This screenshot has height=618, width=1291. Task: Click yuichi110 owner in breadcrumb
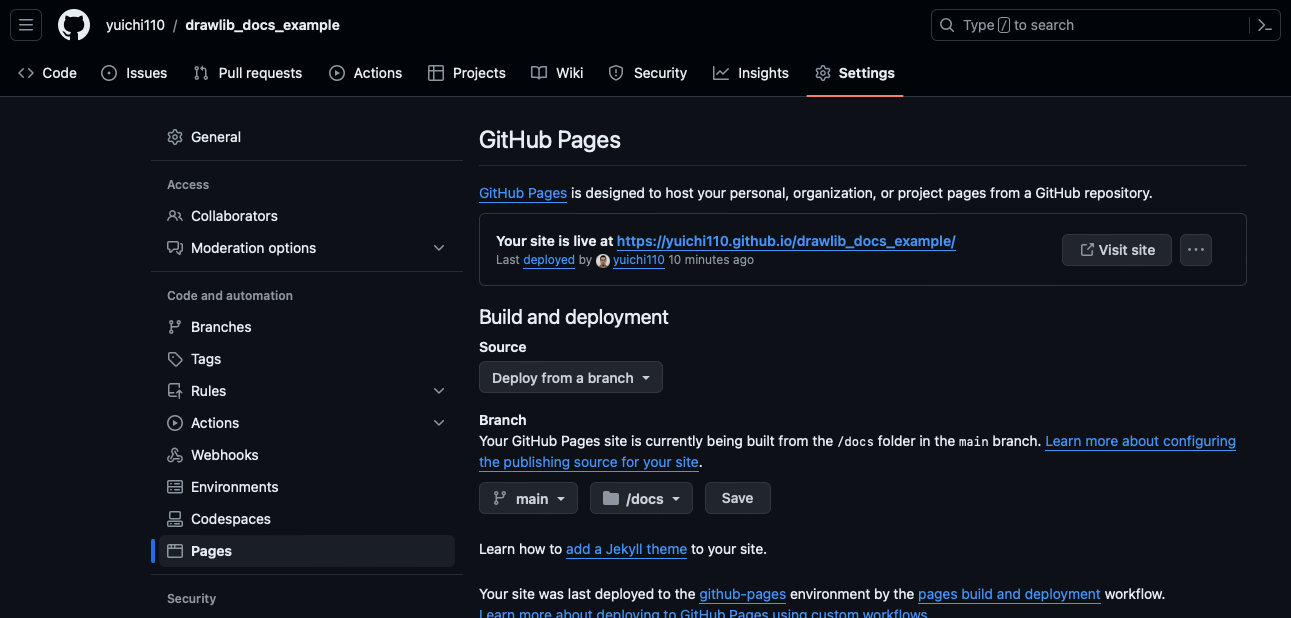coord(135,25)
